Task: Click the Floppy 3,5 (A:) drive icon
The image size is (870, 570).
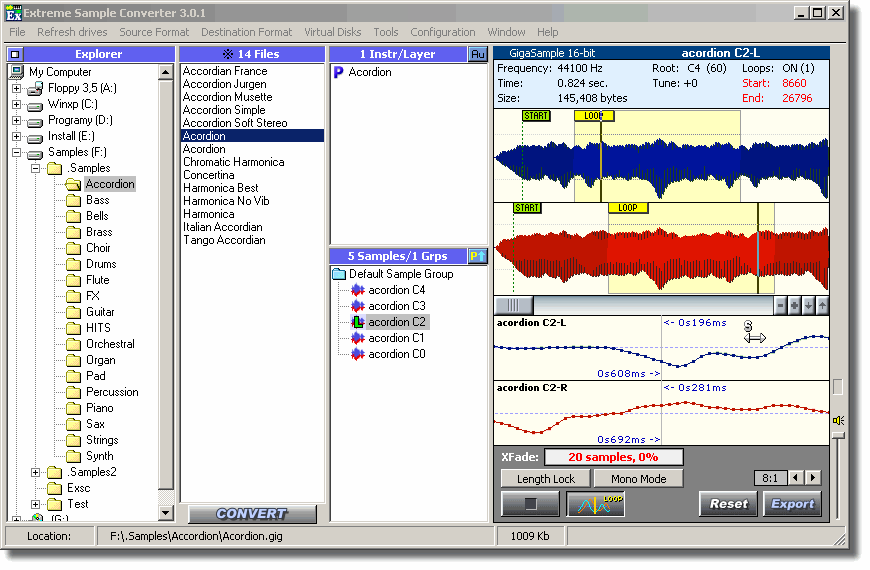Action: 36,88
